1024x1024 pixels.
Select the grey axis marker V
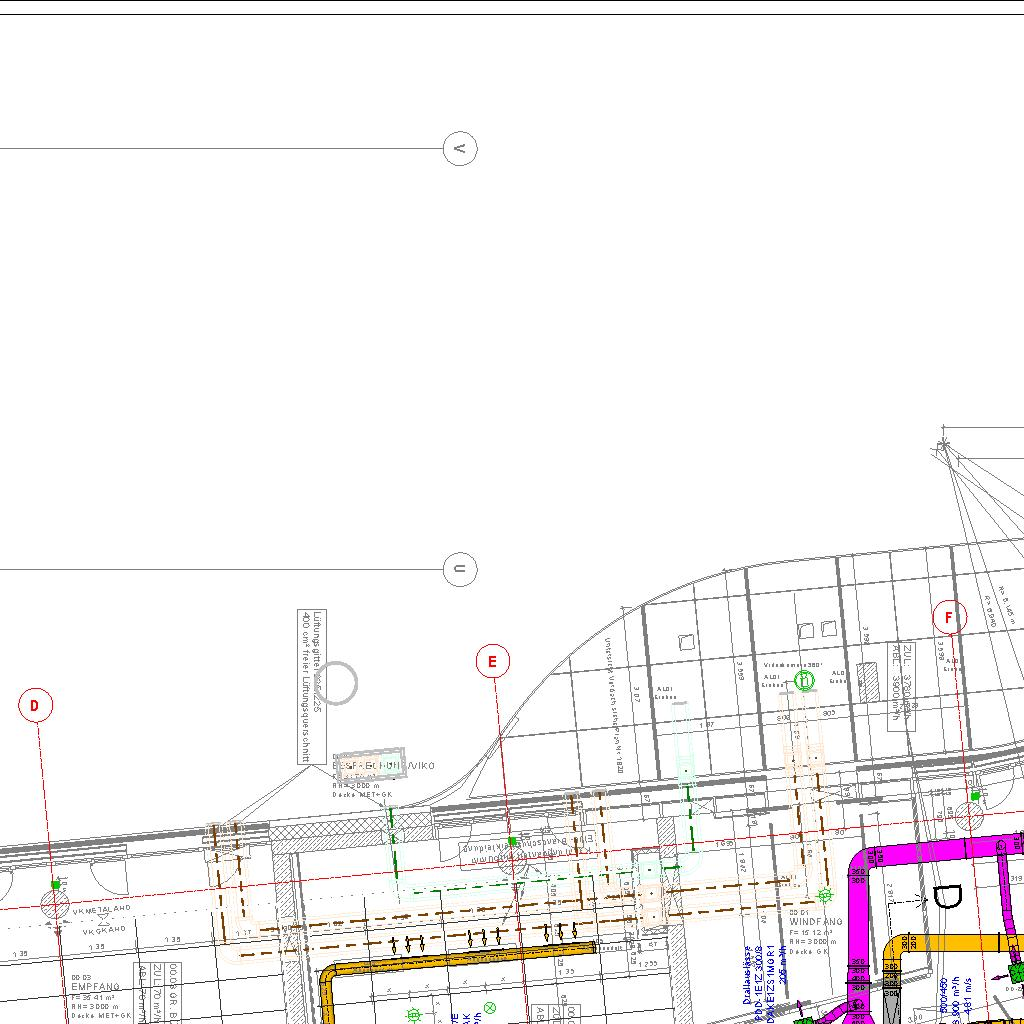(x=460, y=149)
